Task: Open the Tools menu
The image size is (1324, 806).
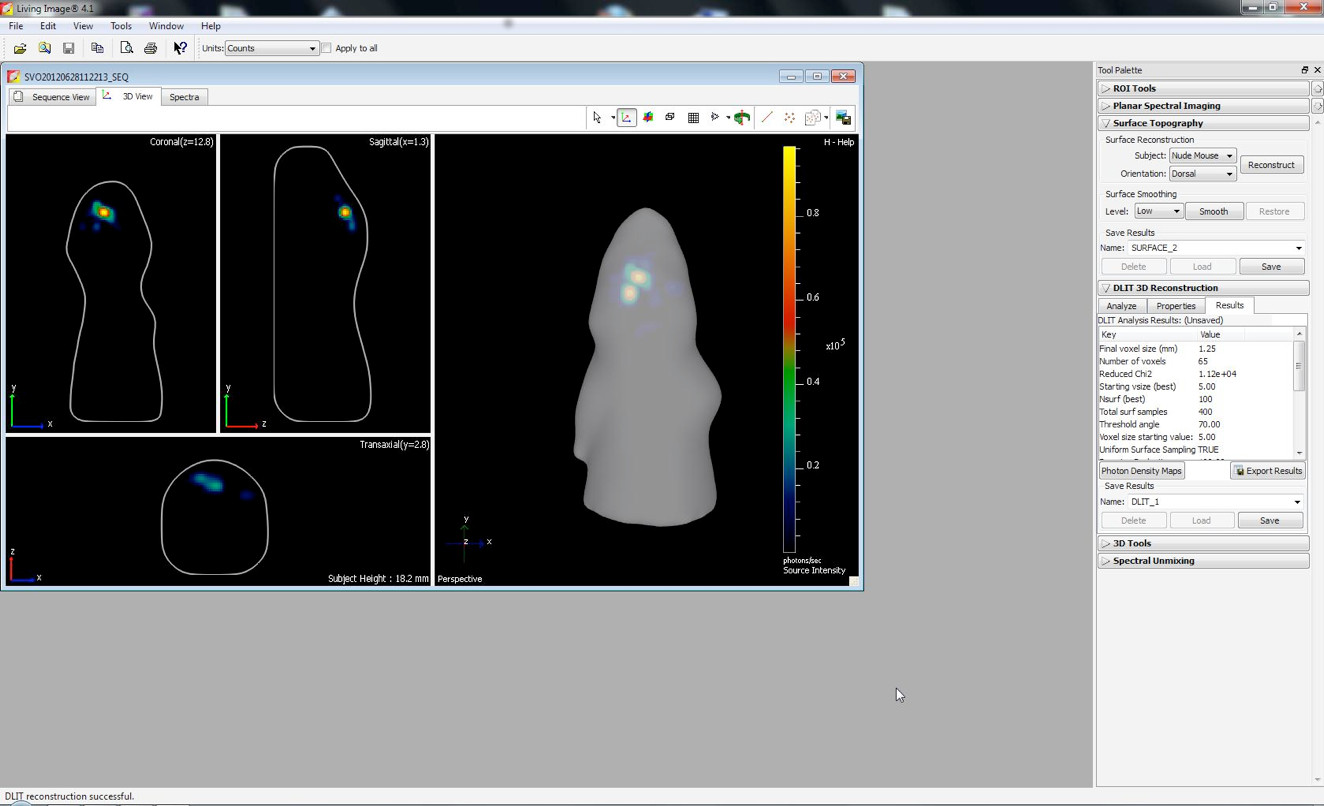Action: [120, 26]
